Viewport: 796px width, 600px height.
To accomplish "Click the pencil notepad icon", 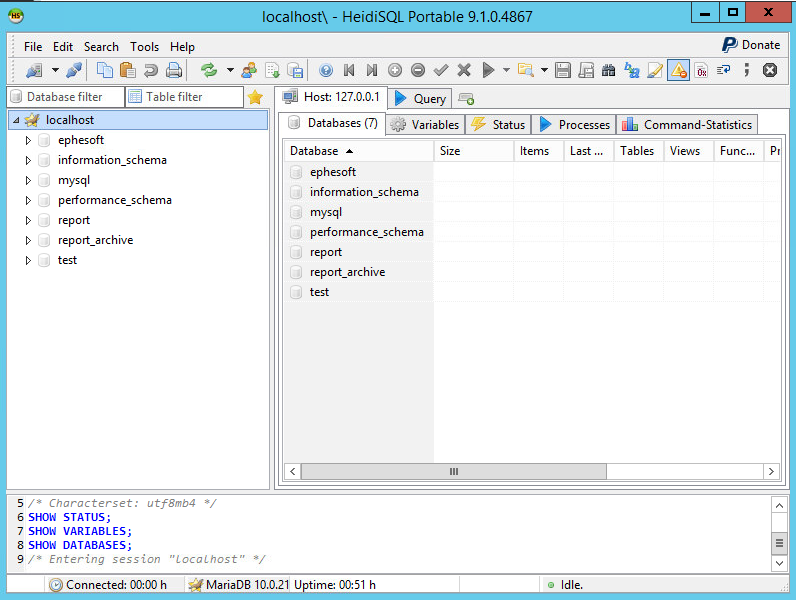I will (x=655, y=70).
